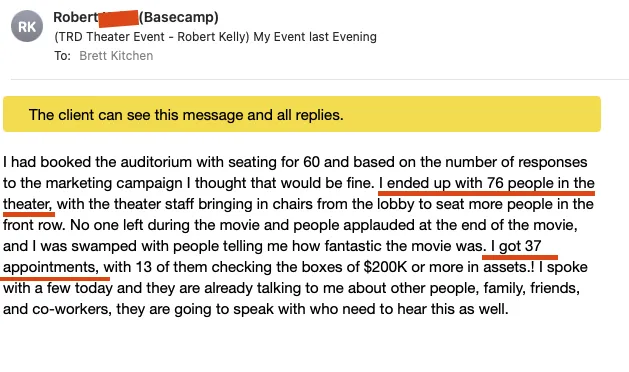Click the red redaction block over sender name
Viewport: 629px width, 372px height.
[118, 19]
